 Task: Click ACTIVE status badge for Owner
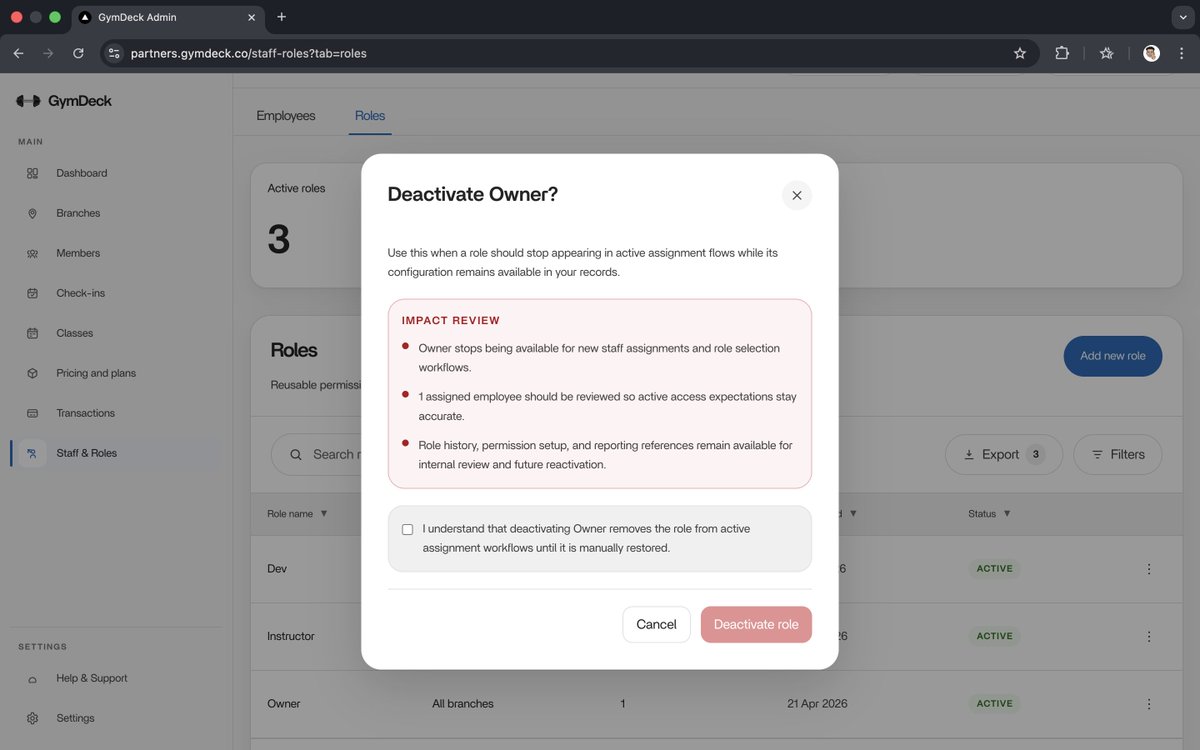[994, 704]
